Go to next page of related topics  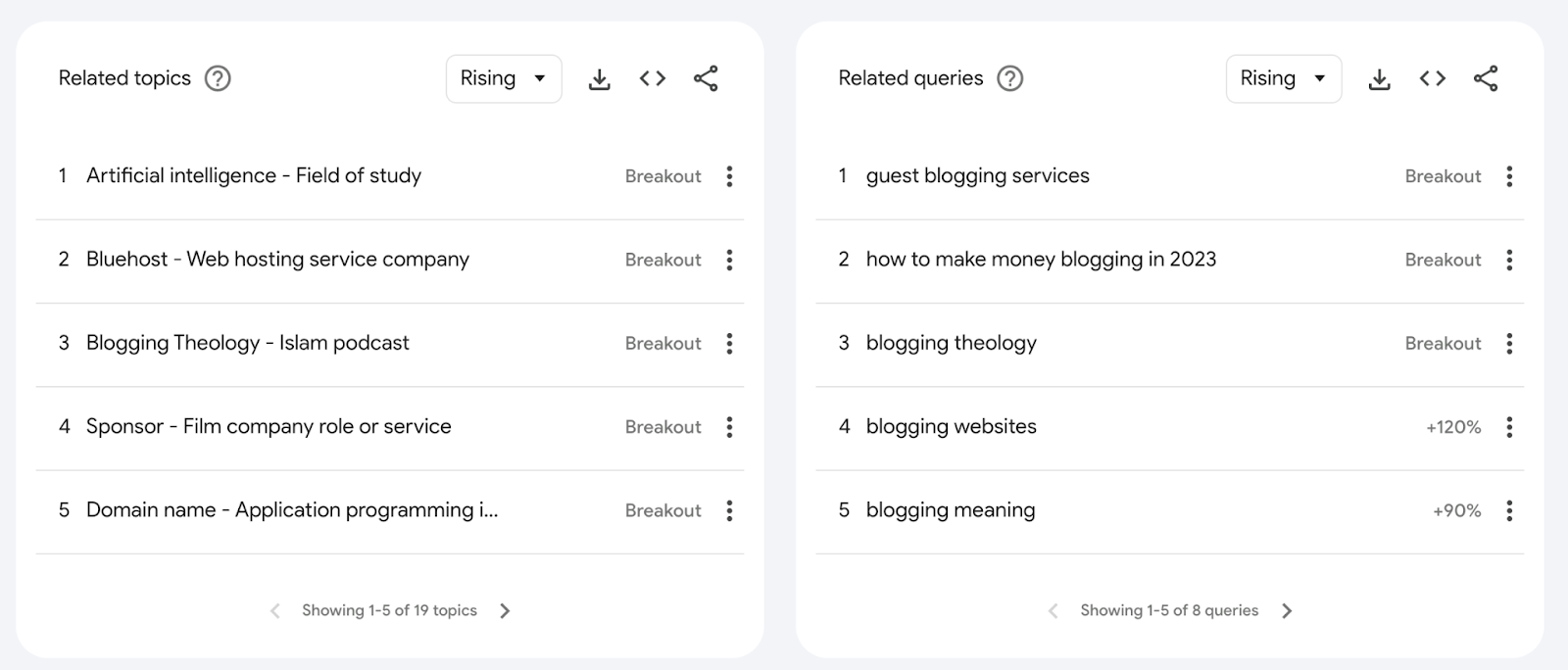tap(505, 611)
